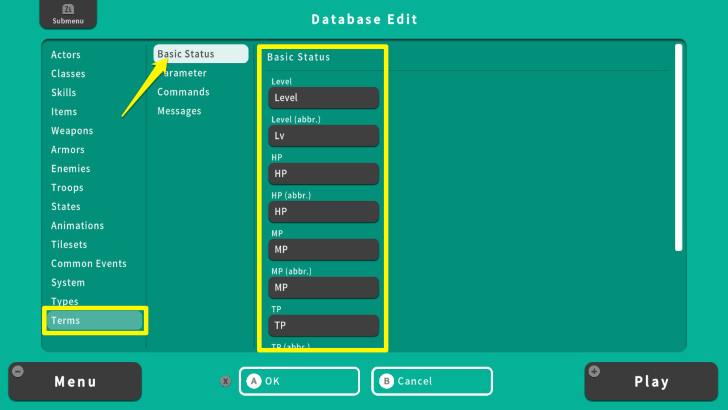Click the X button icon beside OK
The width and height of the screenshot is (728, 410).
click(x=226, y=382)
